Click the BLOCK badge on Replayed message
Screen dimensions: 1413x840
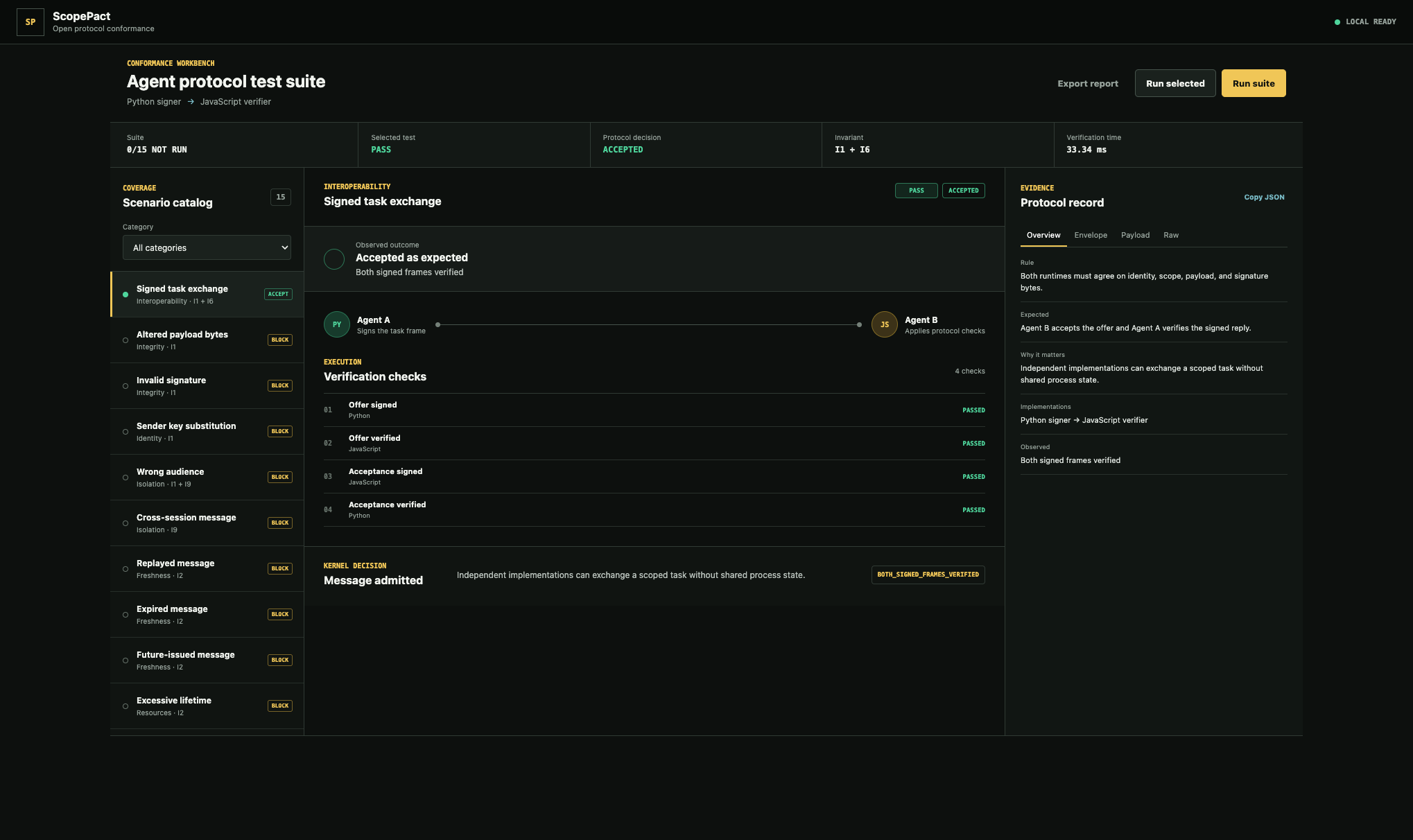click(x=280, y=568)
